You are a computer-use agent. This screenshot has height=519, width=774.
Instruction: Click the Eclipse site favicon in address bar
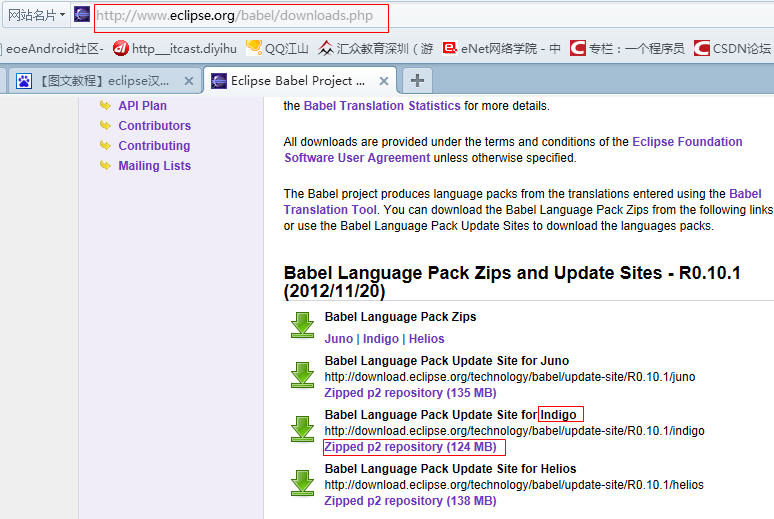point(82,15)
